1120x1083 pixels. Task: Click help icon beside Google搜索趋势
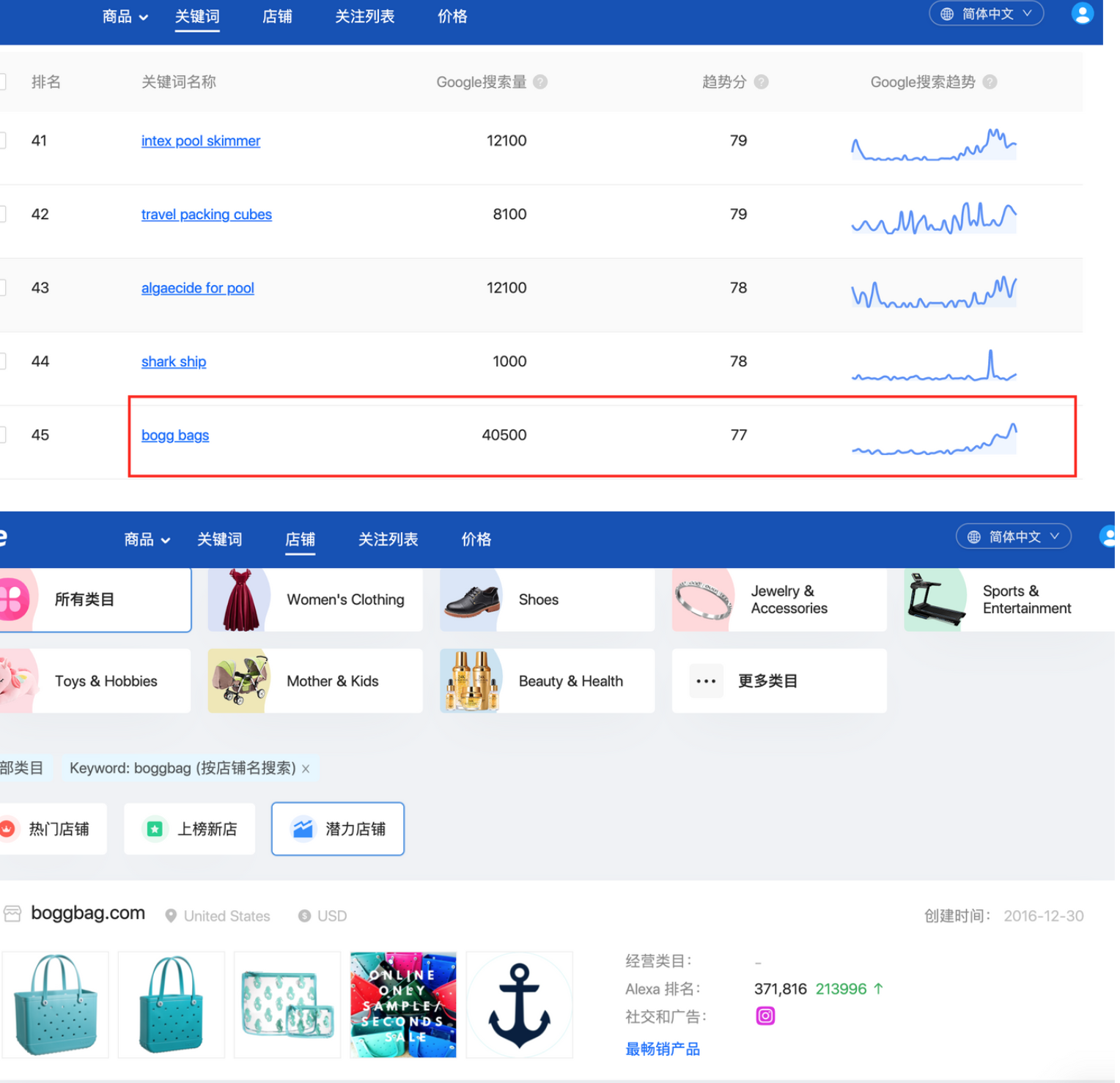click(990, 82)
